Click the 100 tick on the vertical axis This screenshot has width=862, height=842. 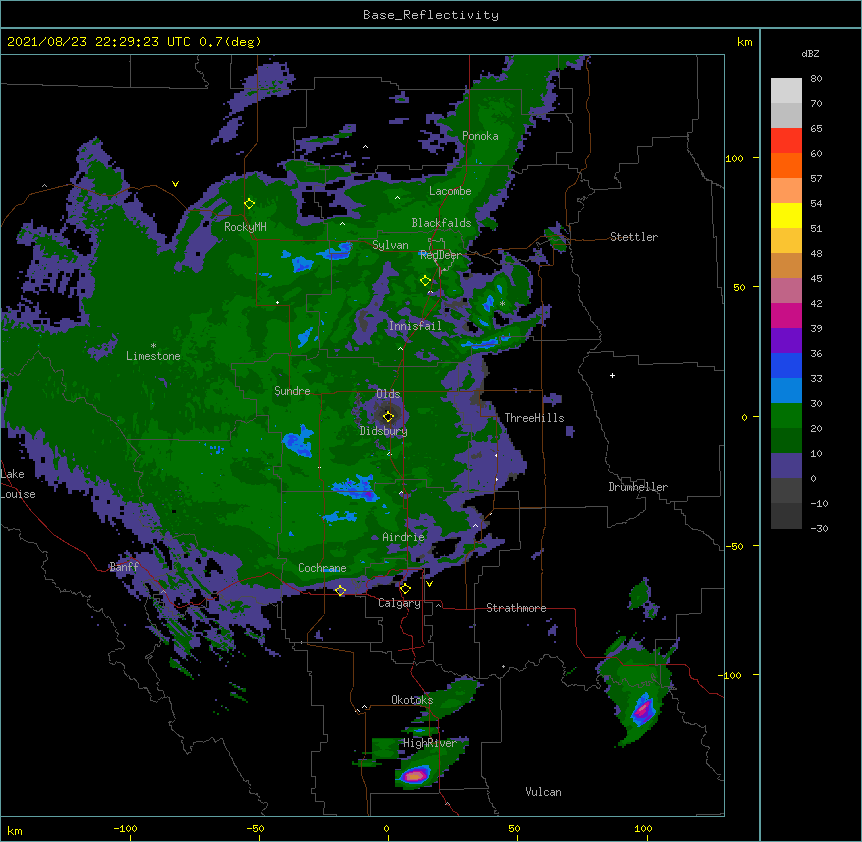pyautogui.click(x=734, y=158)
